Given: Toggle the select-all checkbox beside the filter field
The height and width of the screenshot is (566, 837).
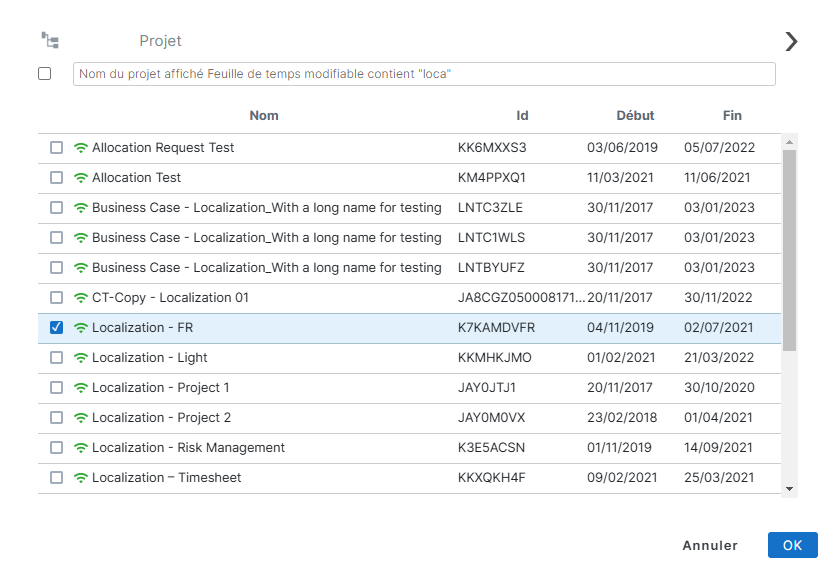Looking at the screenshot, I should click(x=45, y=74).
